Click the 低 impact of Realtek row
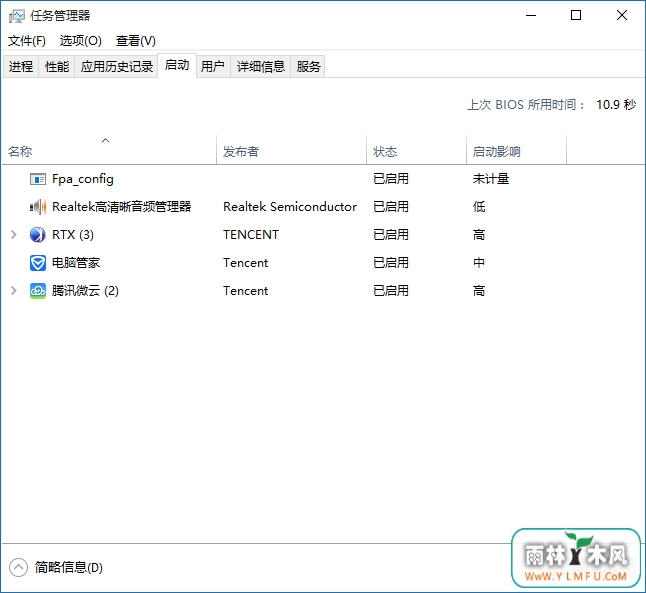This screenshot has width=646, height=593. (479, 207)
